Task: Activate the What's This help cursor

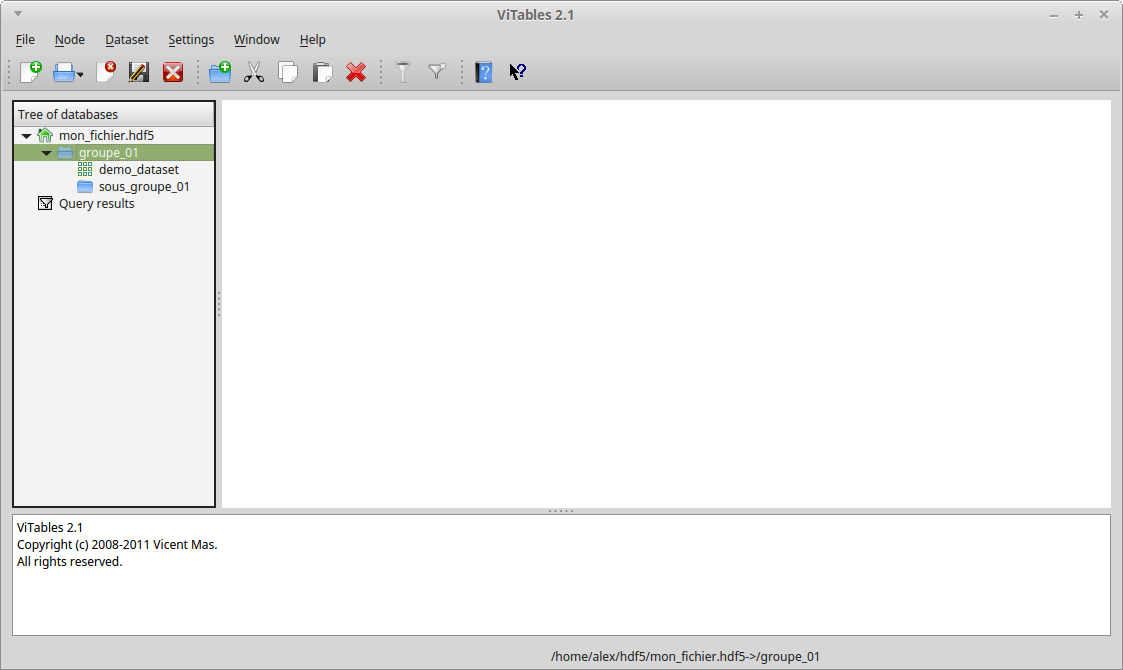Action: click(x=517, y=72)
